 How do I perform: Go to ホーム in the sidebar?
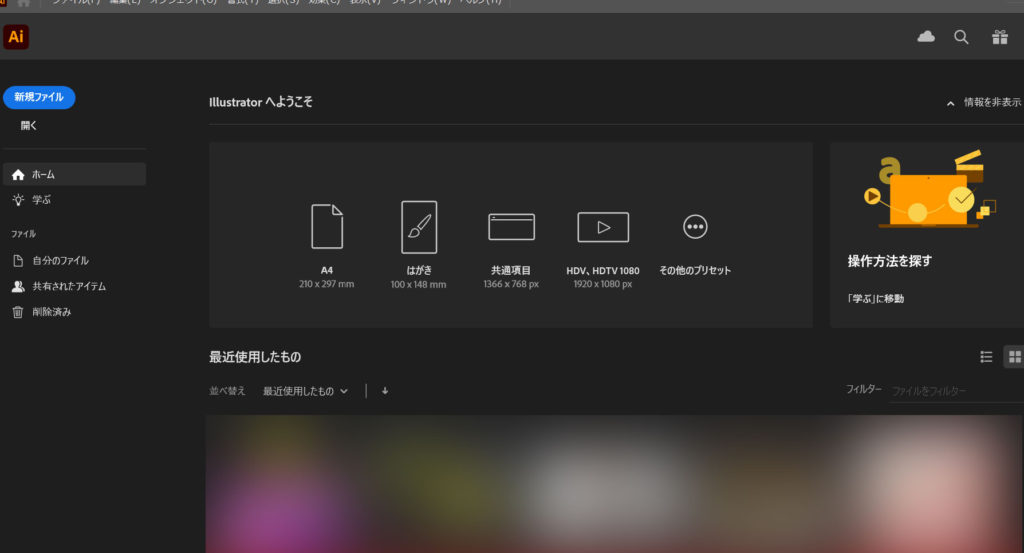click(x=74, y=174)
